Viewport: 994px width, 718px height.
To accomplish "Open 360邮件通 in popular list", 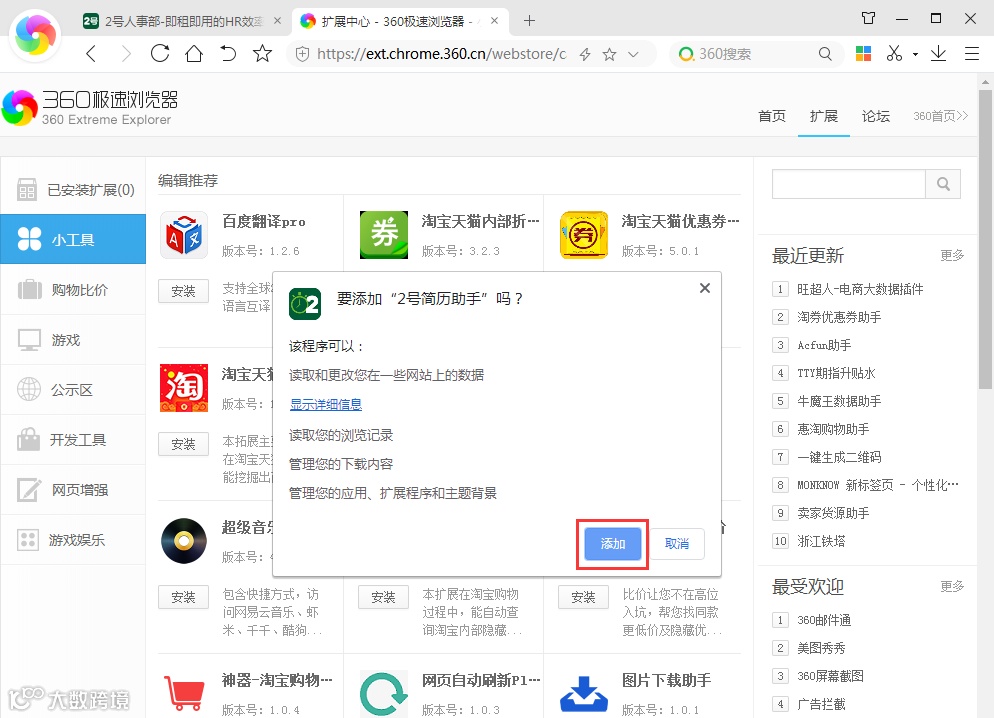I will click(823, 620).
